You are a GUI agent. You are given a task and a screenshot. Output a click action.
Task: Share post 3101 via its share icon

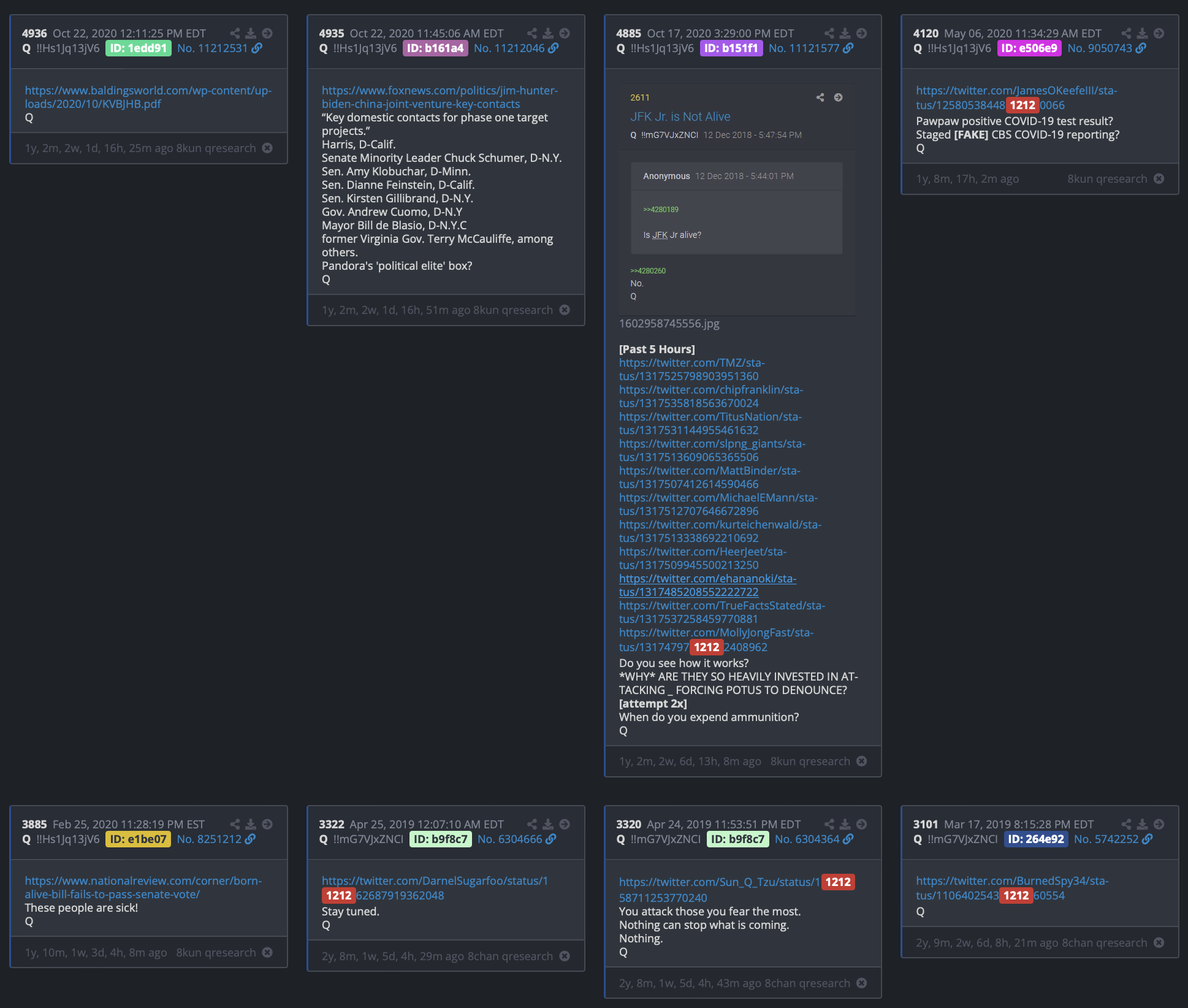point(1126,824)
